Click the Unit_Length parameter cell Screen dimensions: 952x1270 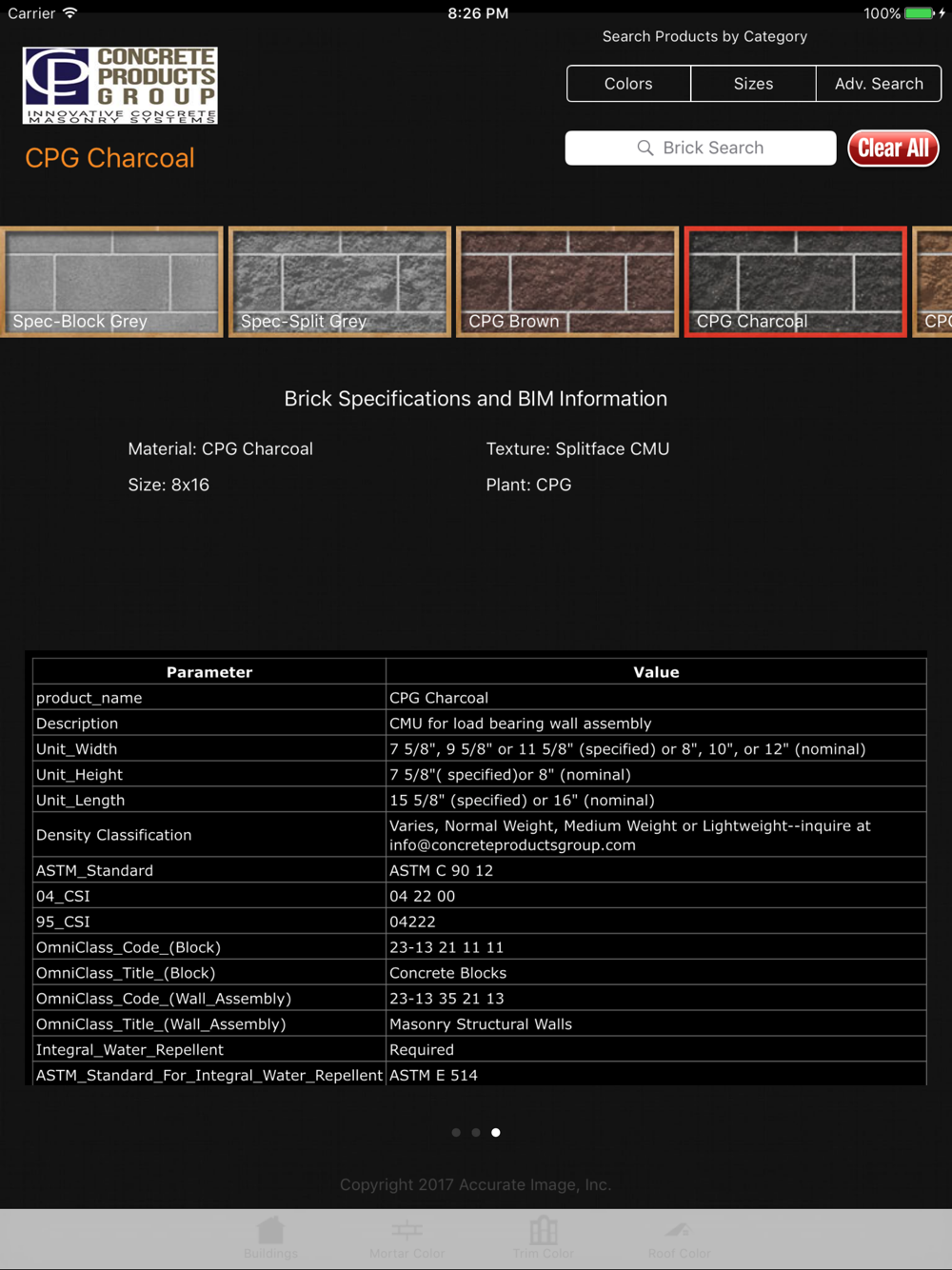point(209,801)
